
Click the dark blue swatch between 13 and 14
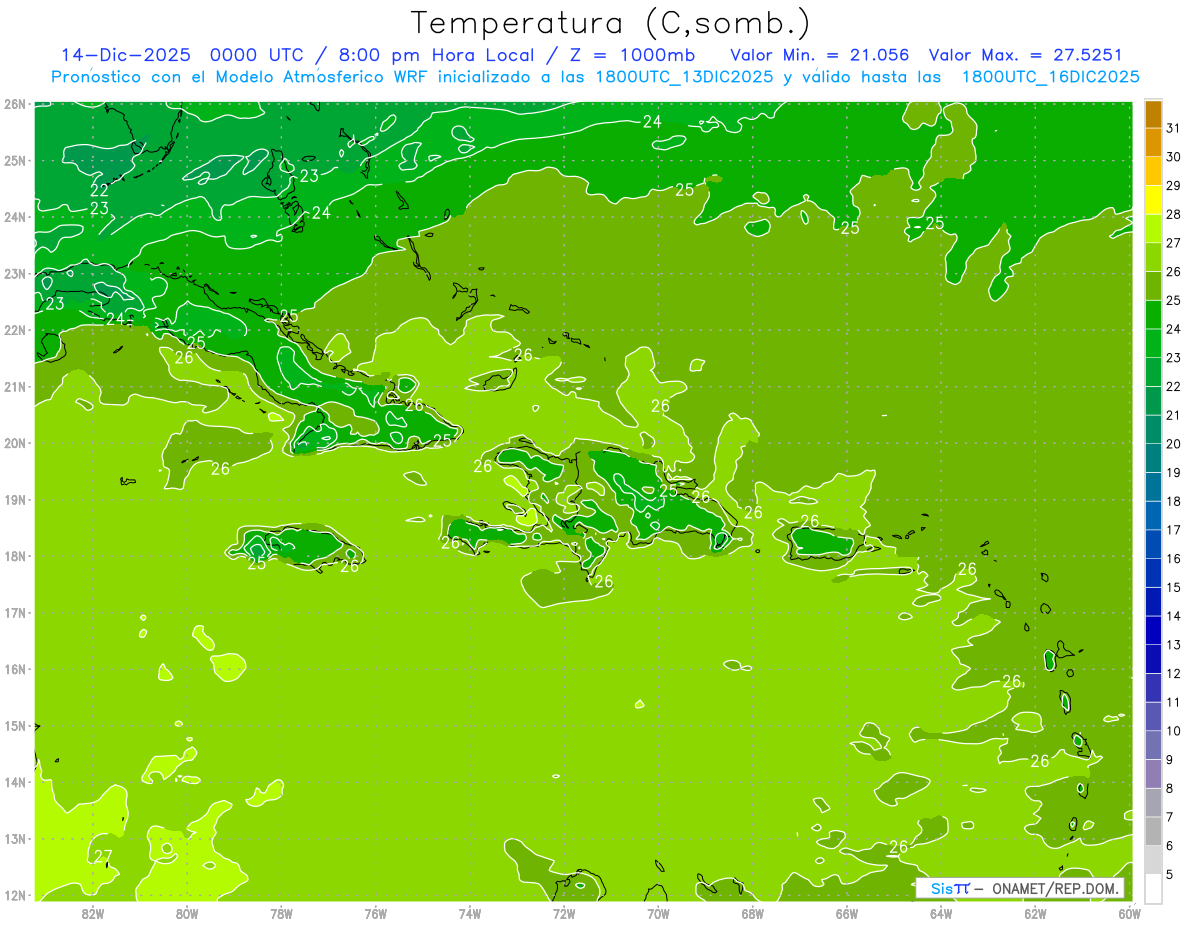pyautogui.click(x=1154, y=630)
